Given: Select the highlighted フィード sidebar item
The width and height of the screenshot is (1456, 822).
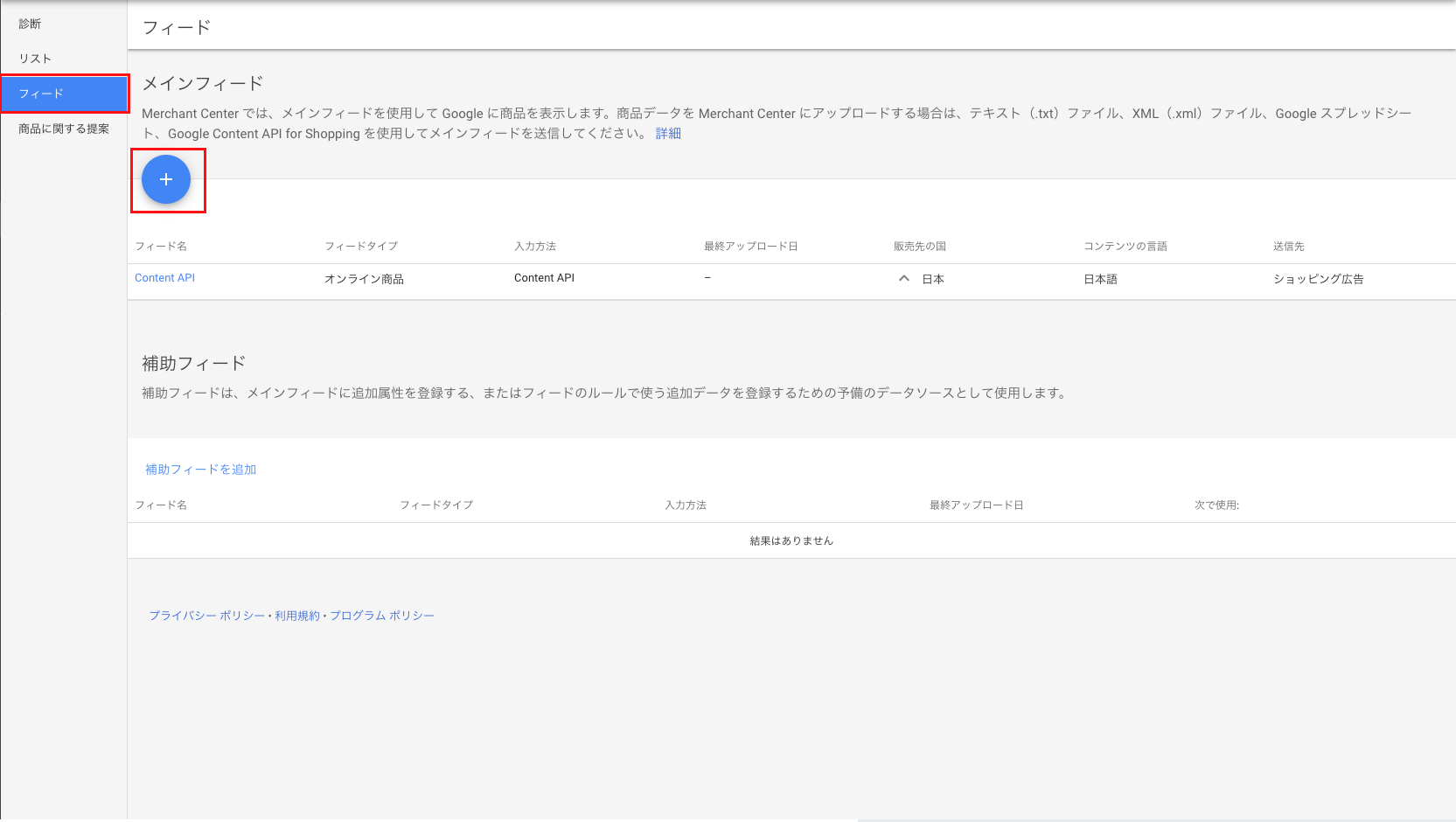Looking at the screenshot, I should click(x=65, y=94).
